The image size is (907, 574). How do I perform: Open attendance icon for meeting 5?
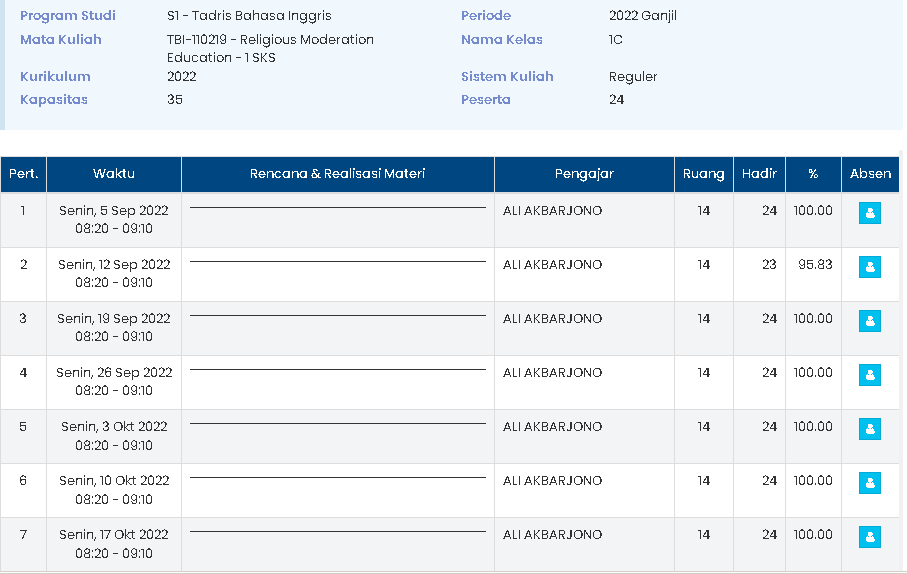(x=870, y=429)
